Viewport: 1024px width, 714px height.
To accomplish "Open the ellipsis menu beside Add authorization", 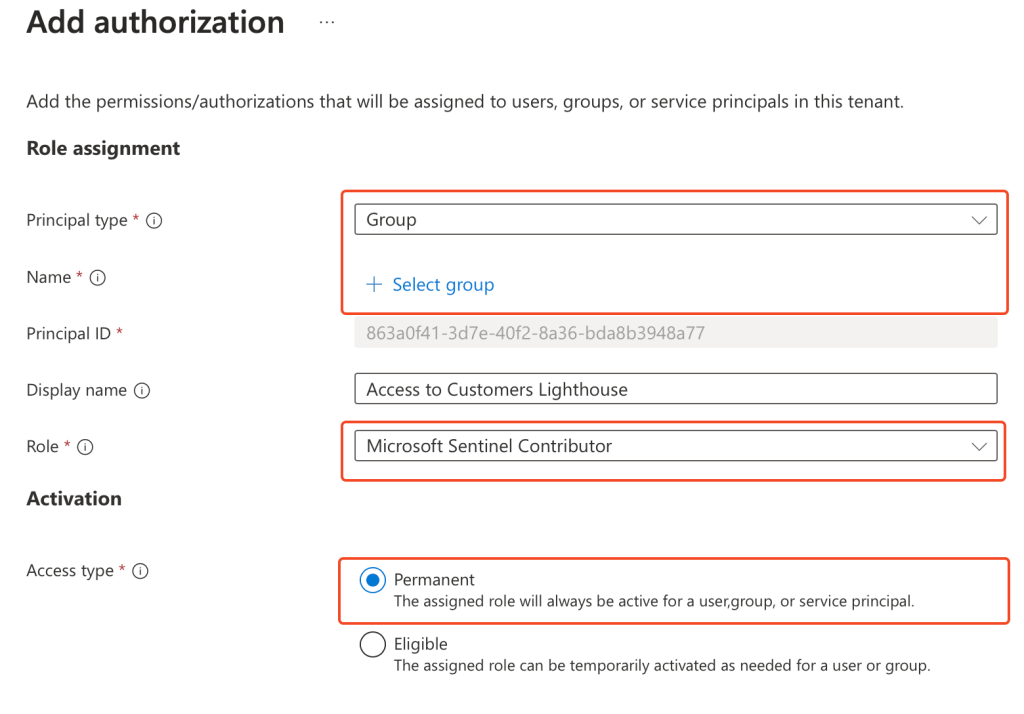I will pyautogui.click(x=327, y=22).
